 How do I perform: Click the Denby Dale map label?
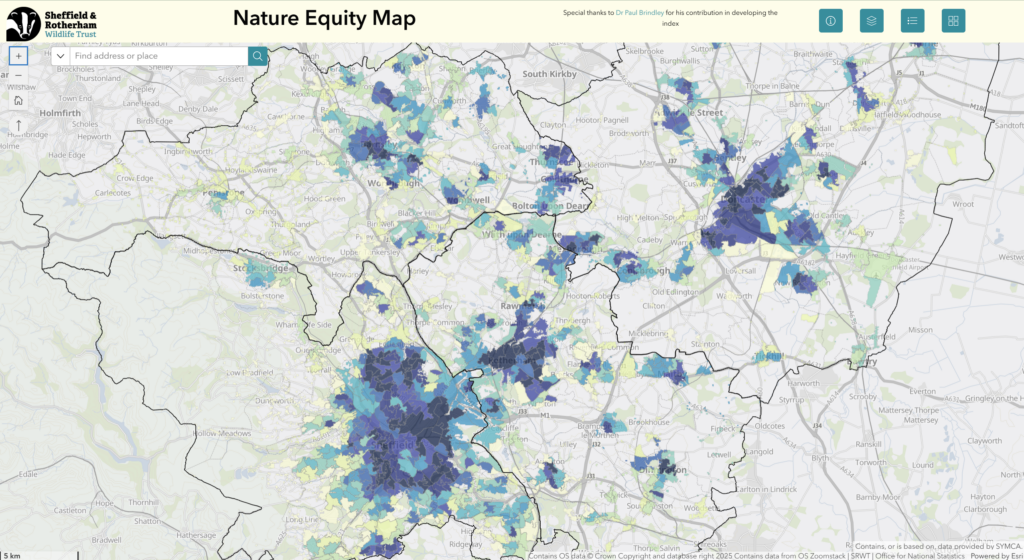(198, 109)
